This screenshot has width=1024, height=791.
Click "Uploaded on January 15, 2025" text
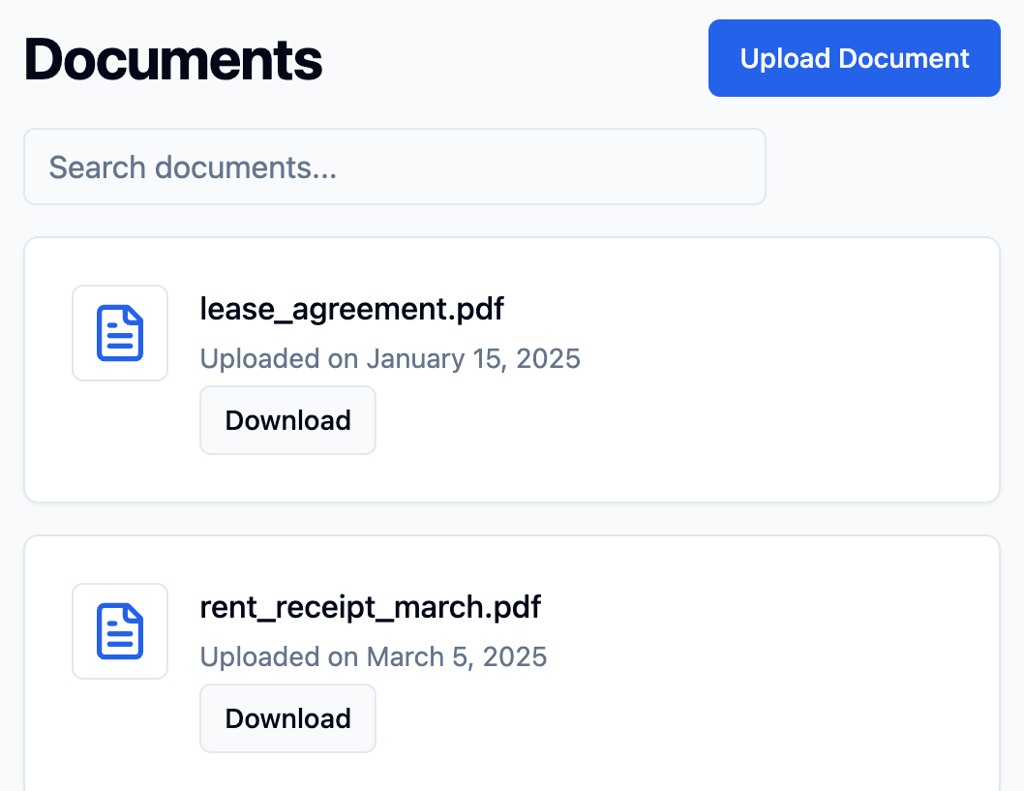[x=390, y=359]
